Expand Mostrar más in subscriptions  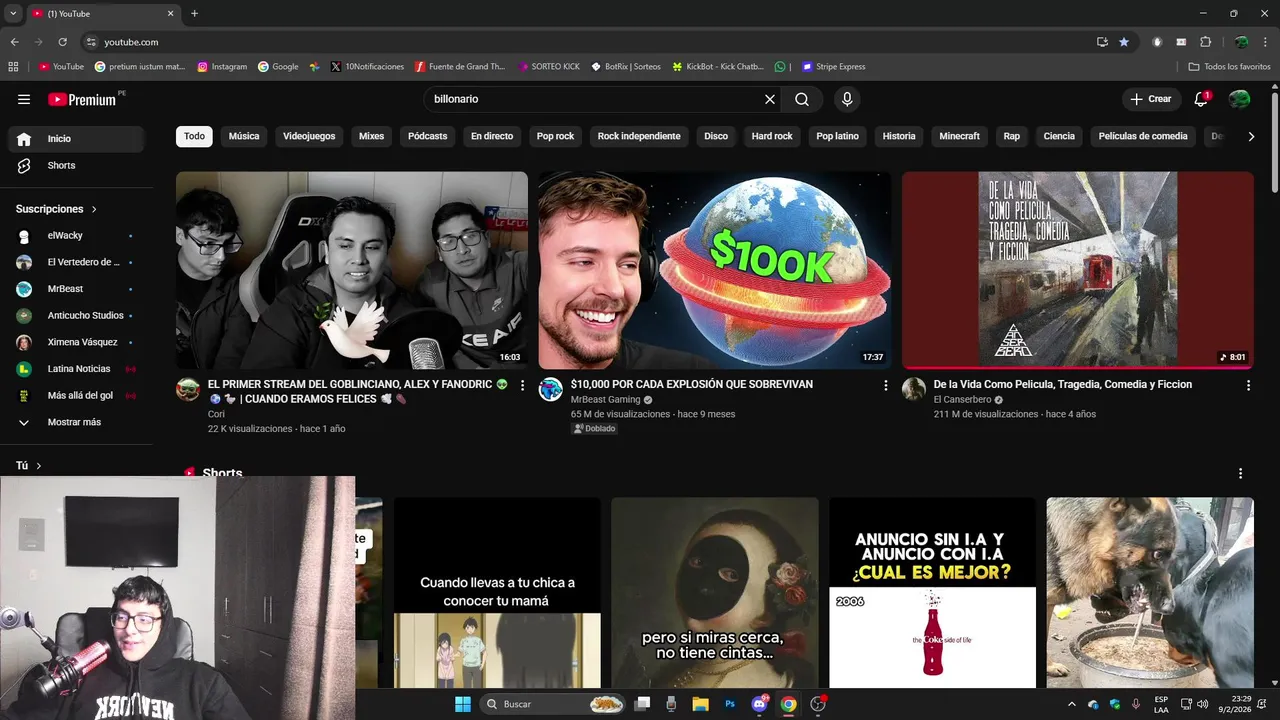coord(76,422)
